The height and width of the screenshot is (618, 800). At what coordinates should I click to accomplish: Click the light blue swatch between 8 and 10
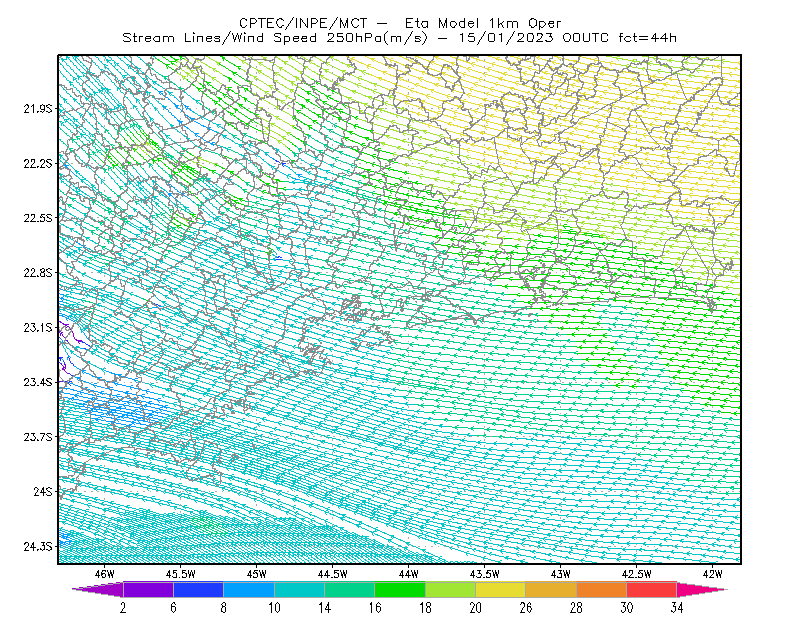(249, 589)
